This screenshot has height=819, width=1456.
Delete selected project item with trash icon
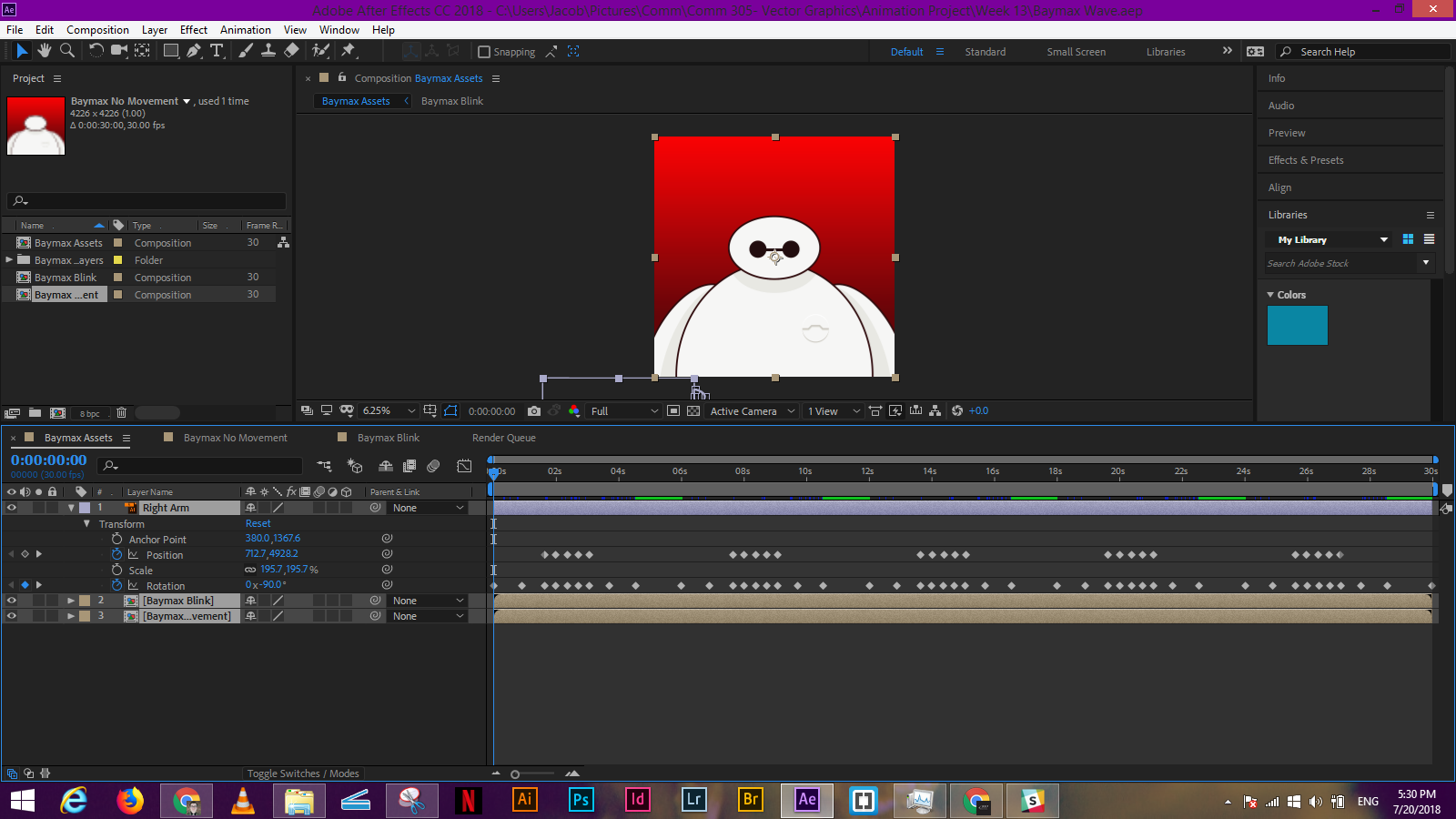[121, 413]
